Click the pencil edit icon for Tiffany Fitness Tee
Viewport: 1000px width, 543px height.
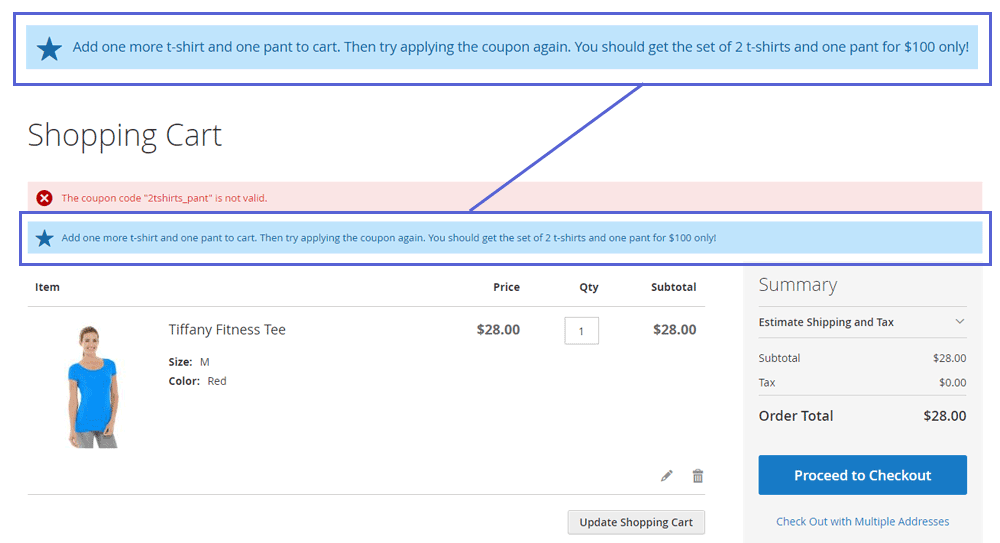coord(667,476)
